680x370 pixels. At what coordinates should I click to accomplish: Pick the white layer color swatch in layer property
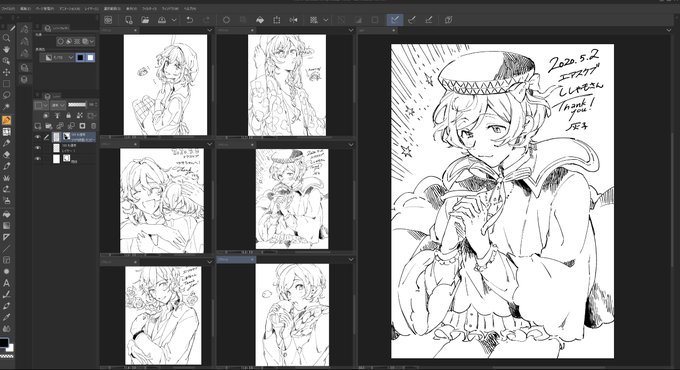coord(90,57)
